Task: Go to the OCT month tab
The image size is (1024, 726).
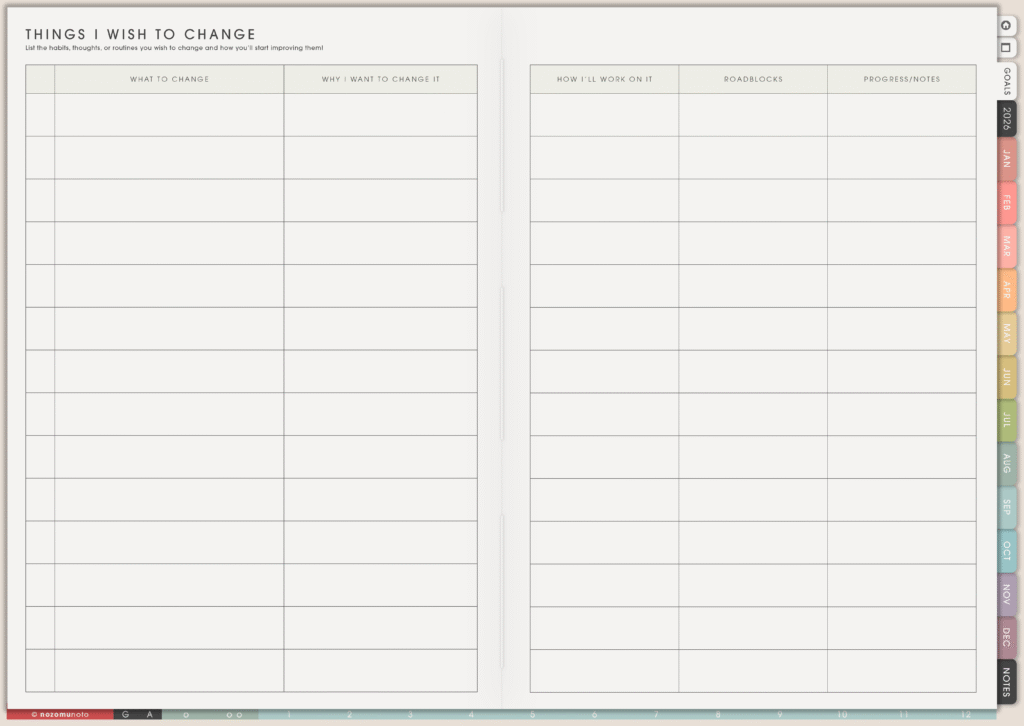Action: tap(1007, 551)
